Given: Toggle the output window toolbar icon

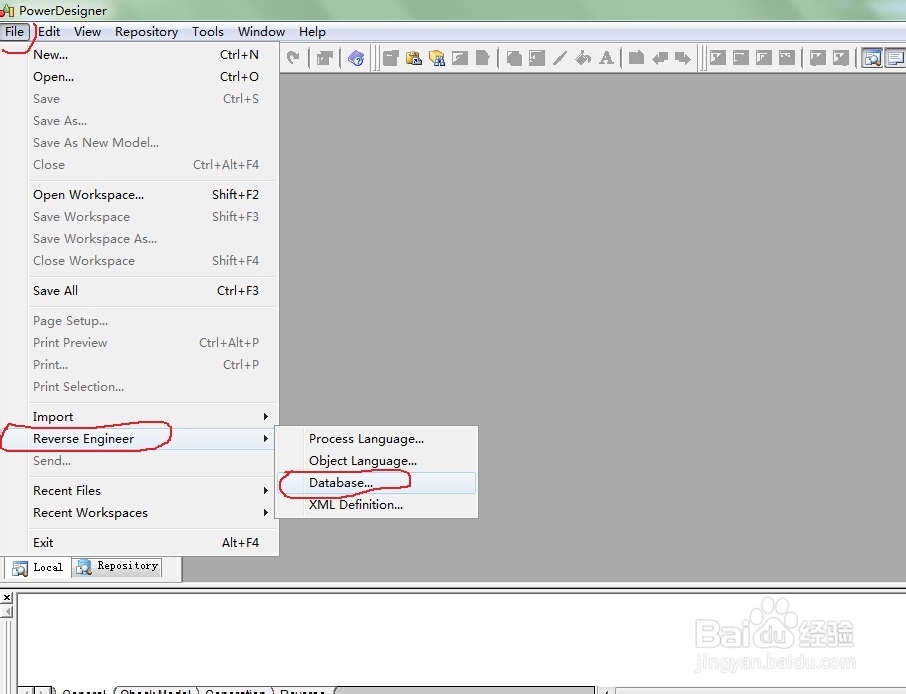Looking at the screenshot, I should pos(895,58).
